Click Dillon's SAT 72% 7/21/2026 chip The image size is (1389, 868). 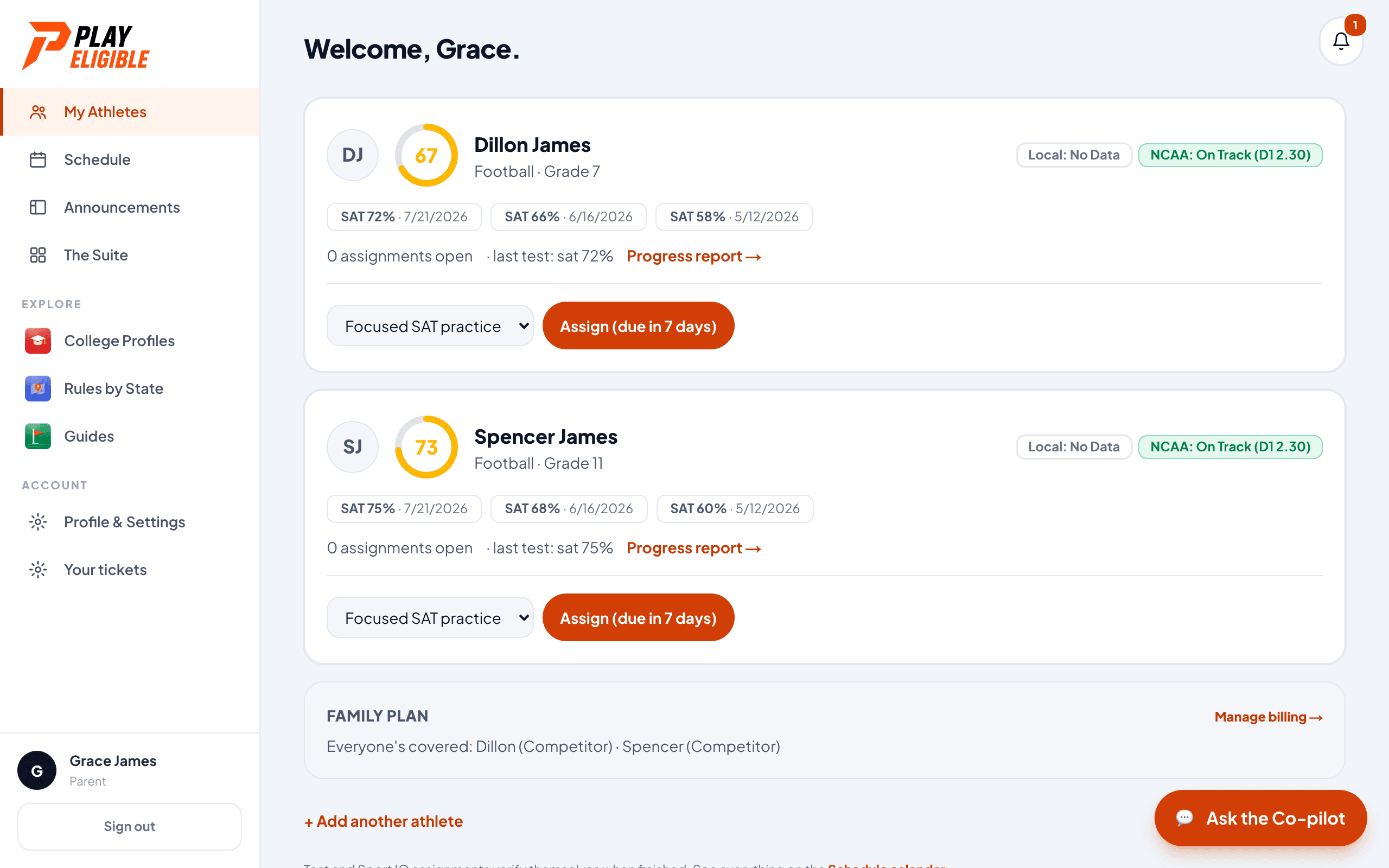[404, 217]
